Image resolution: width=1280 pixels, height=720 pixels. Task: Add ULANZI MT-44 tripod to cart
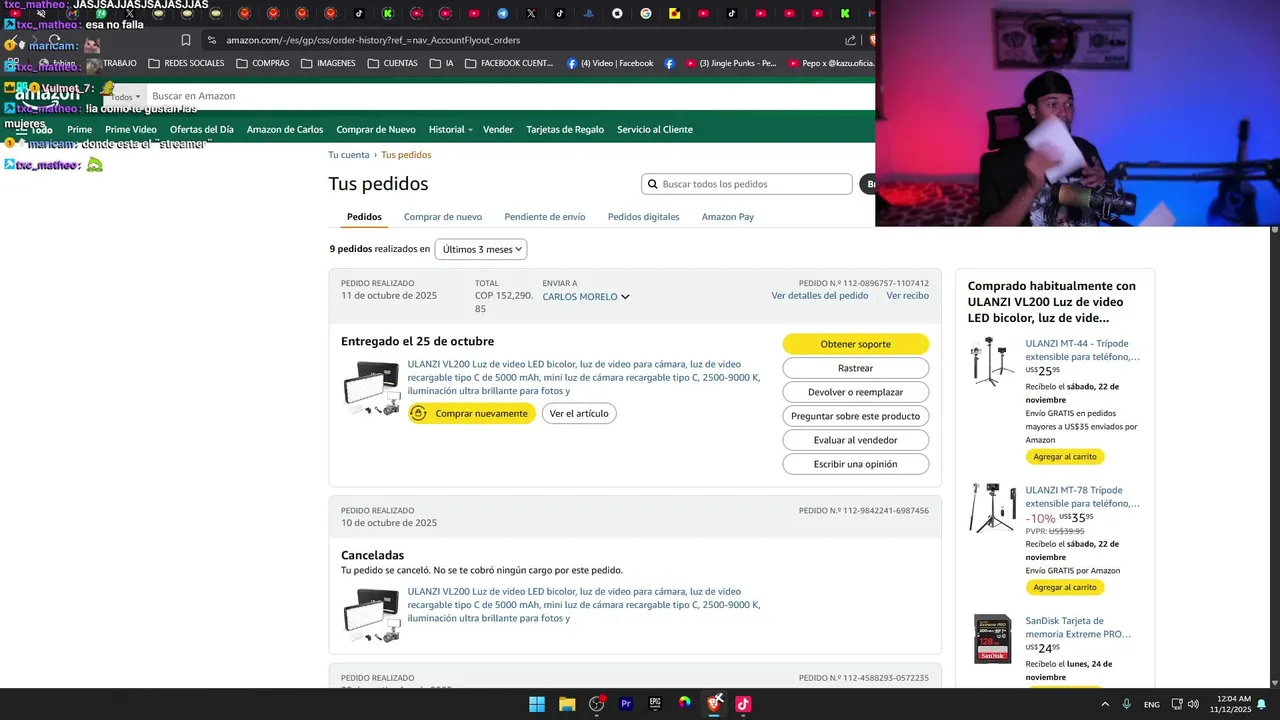(x=1065, y=457)
